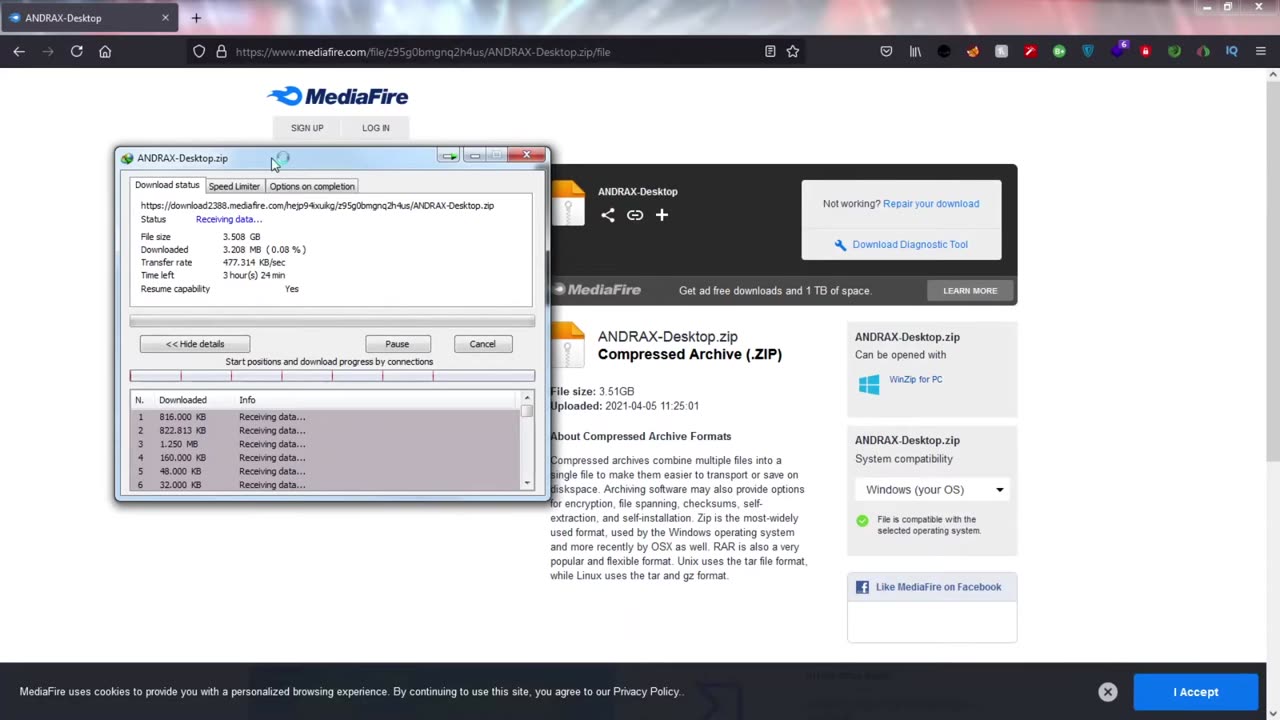Select connection row with 160.000 KB
The width and height of the screenshot is (1280, 720).
point(325,458)
